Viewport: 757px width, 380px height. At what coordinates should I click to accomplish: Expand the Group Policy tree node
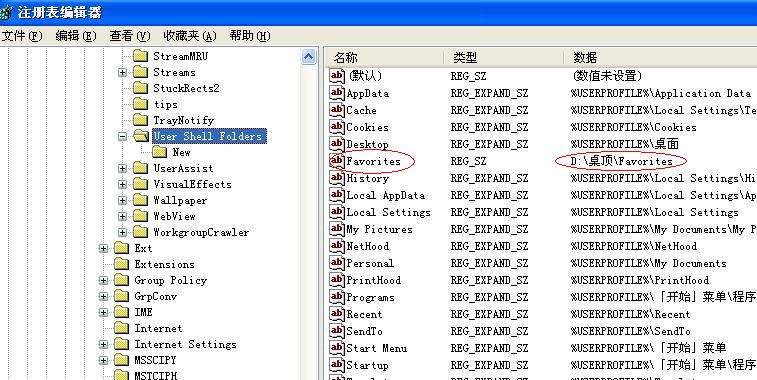tap(103, 281)
